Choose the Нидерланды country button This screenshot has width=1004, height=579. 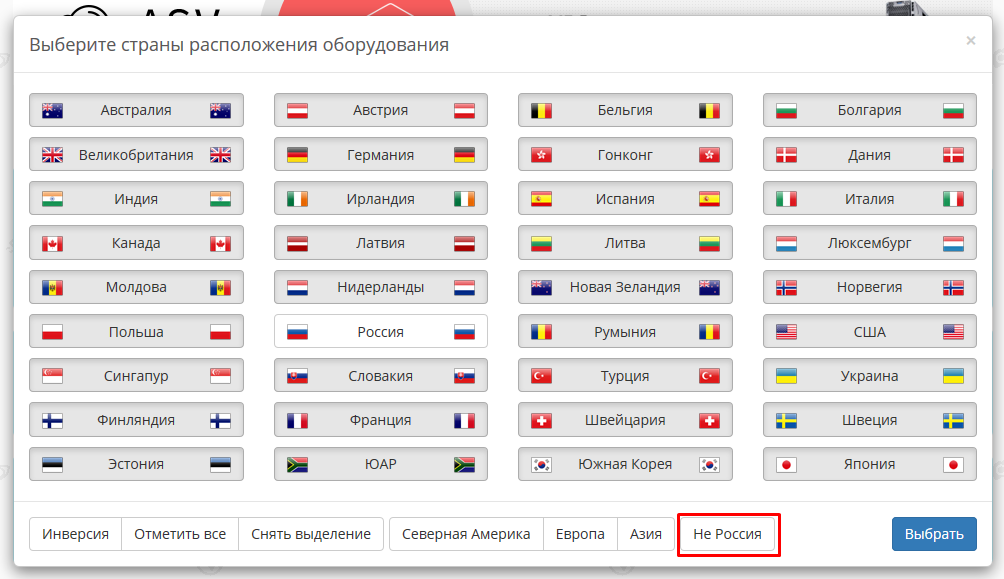[x=381, y=287]
